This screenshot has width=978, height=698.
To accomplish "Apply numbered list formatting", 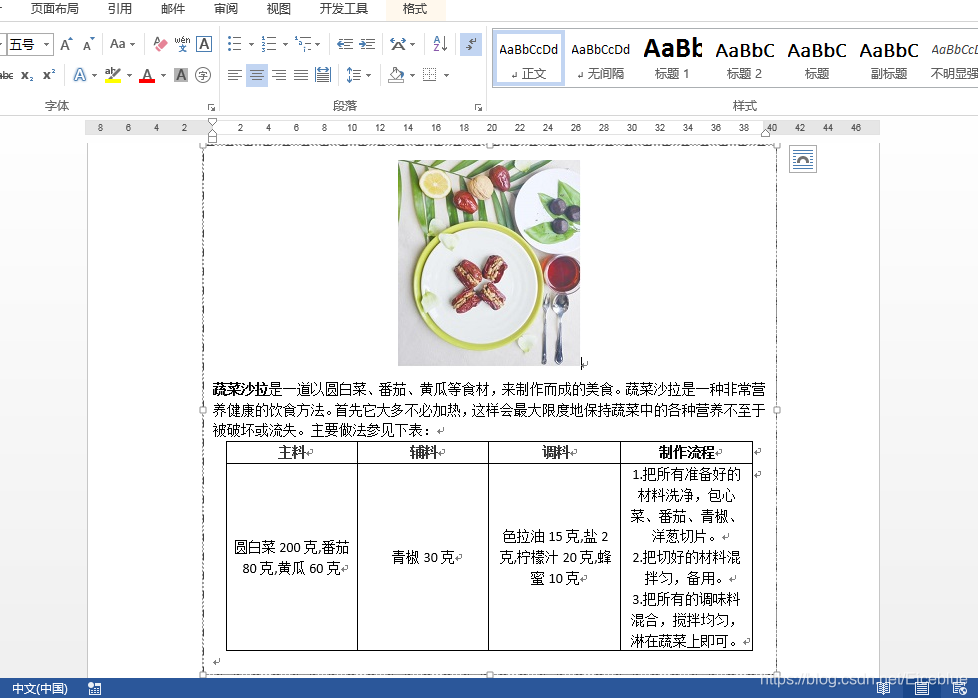I will (x=269, y=44).
